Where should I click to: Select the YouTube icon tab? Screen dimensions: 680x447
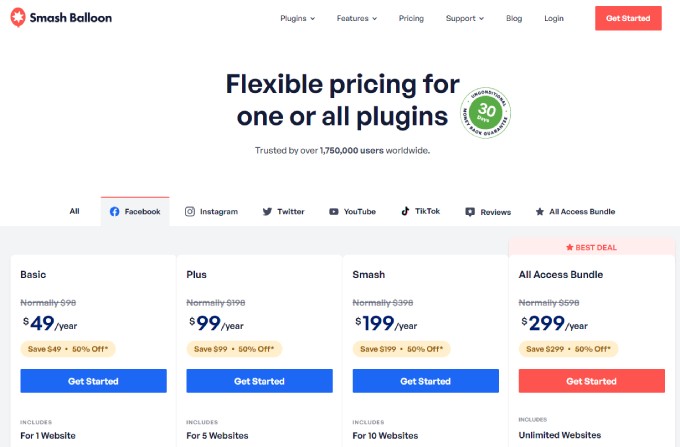tap(335, 212)
